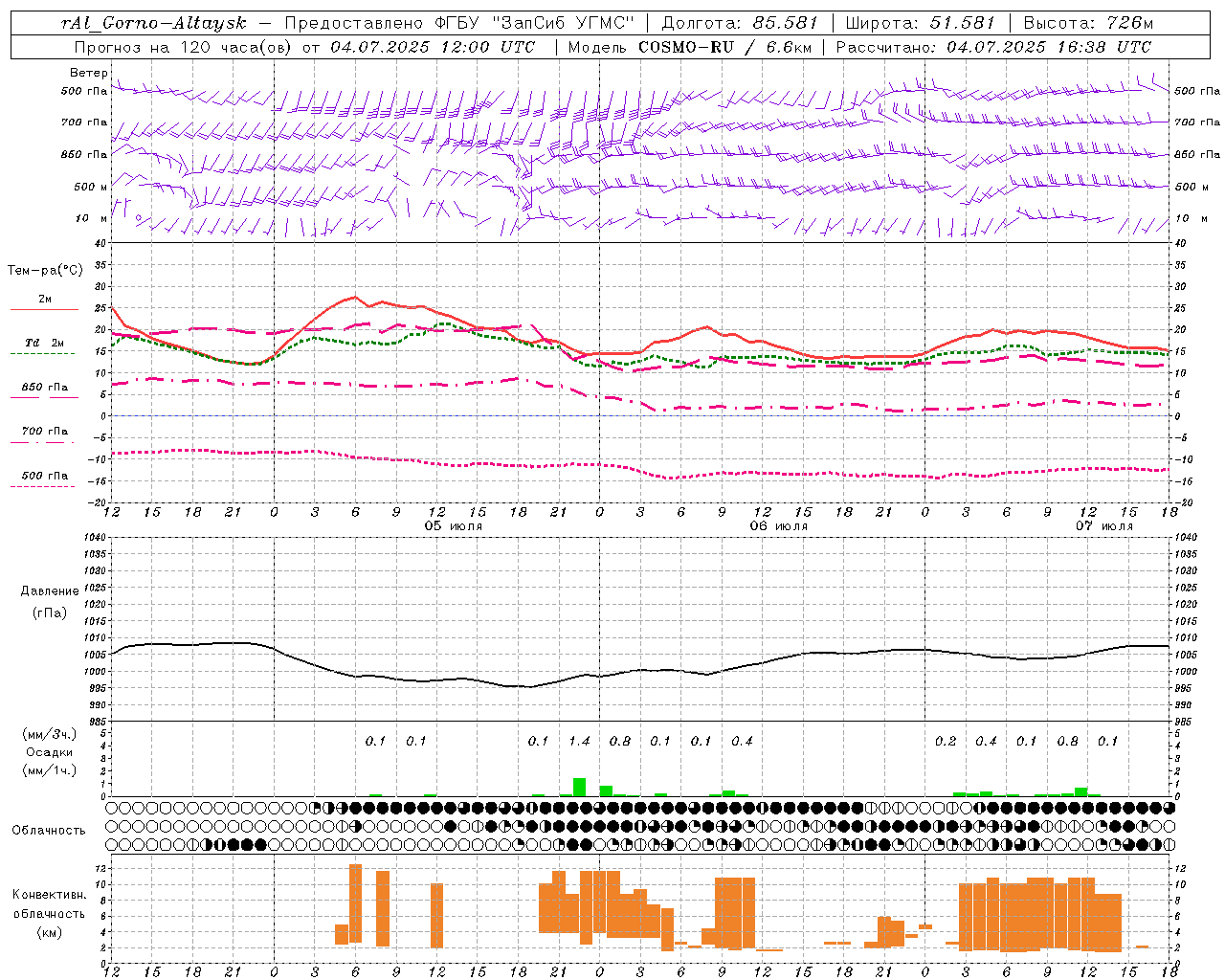Select station name rAl_Gorno-Altaysk in header
This screenshot has height=980, width=1225.
(x=153, y=23)
